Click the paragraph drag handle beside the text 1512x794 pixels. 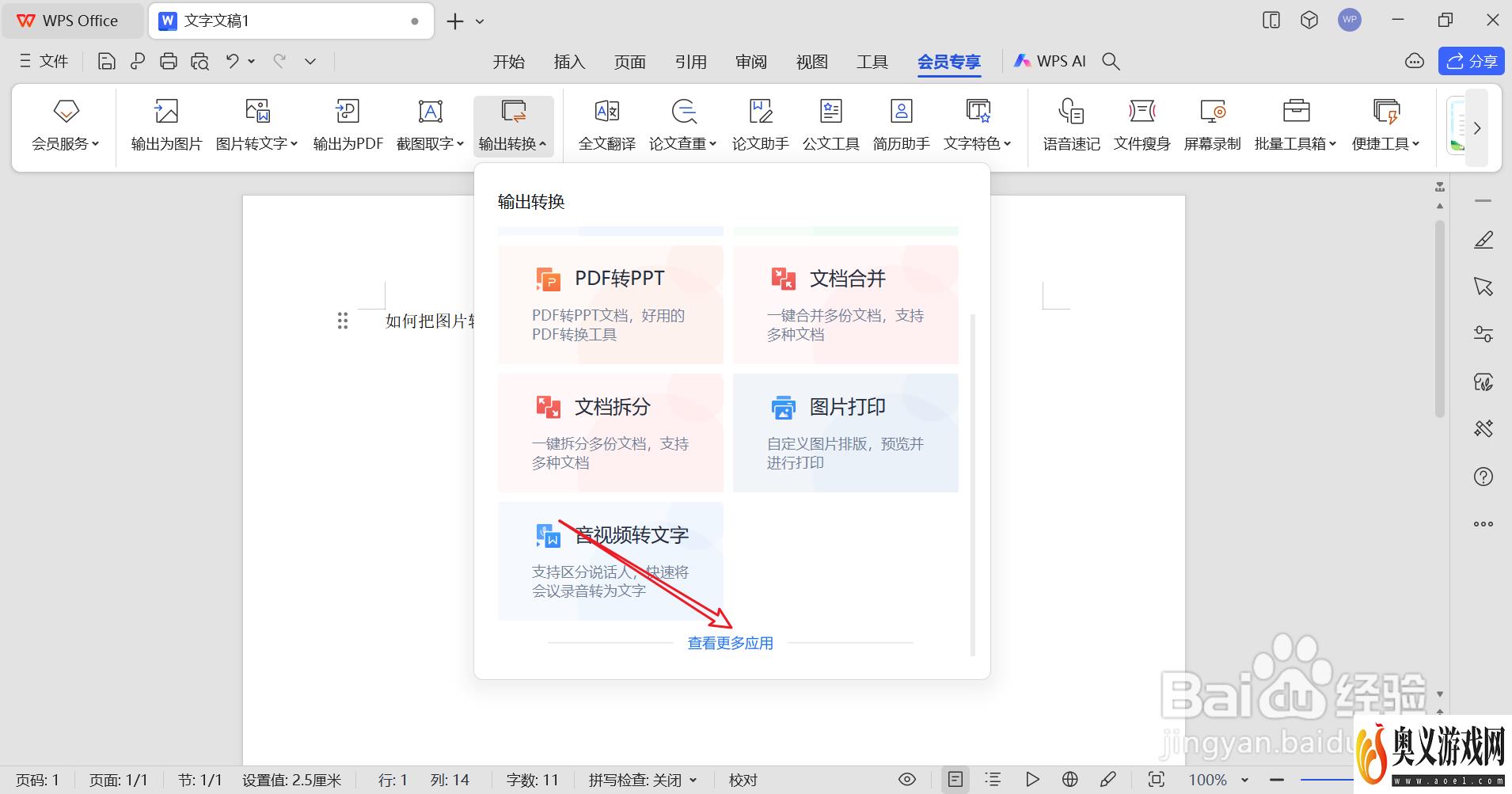(342, 321)
